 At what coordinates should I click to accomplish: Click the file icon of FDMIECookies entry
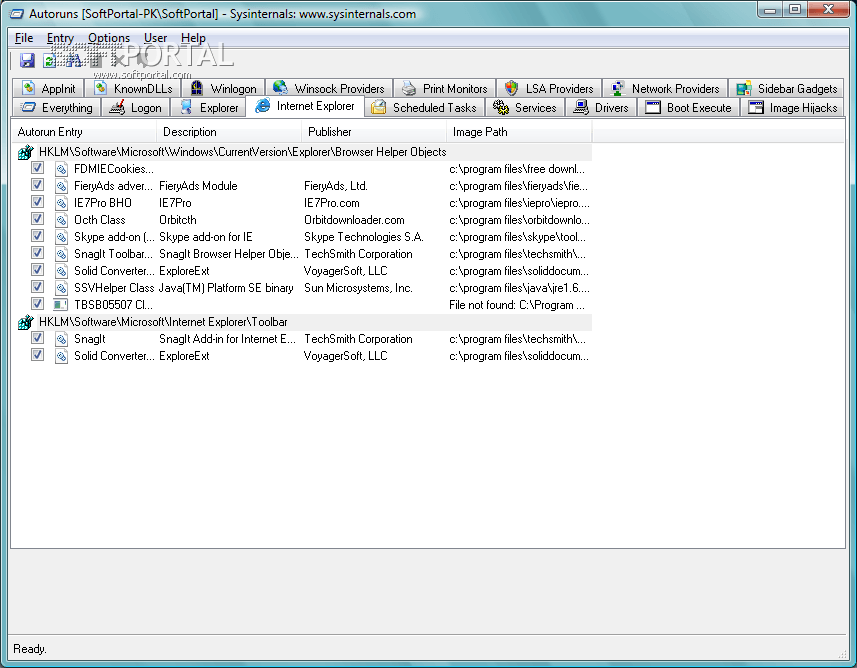pyautogui.click(x=61, y=169)
